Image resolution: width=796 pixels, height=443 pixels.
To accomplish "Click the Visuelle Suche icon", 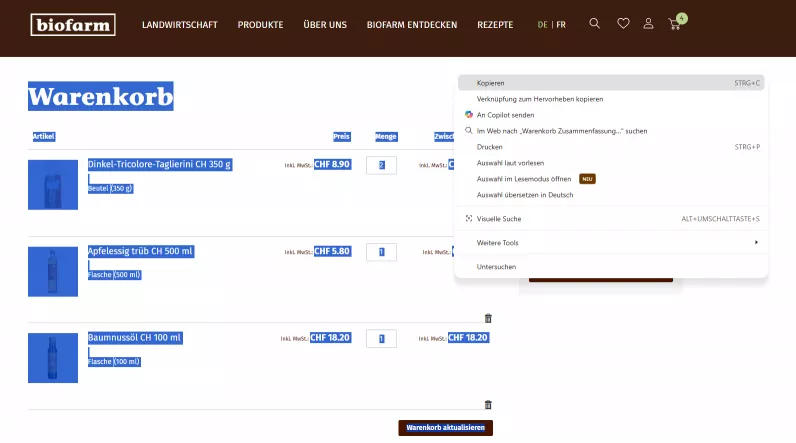I will coord(469,219).
